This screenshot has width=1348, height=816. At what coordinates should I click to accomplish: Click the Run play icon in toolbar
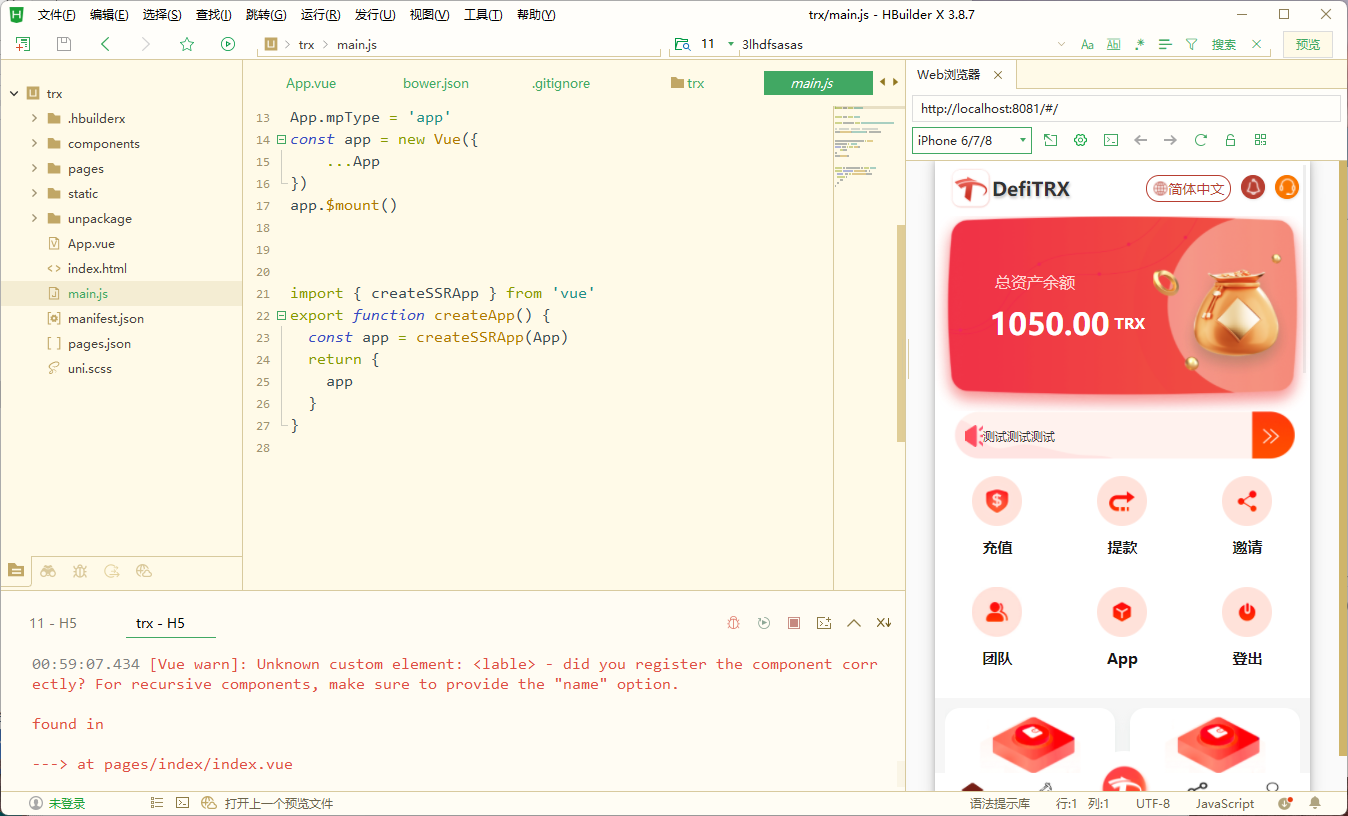coord(228,44)
